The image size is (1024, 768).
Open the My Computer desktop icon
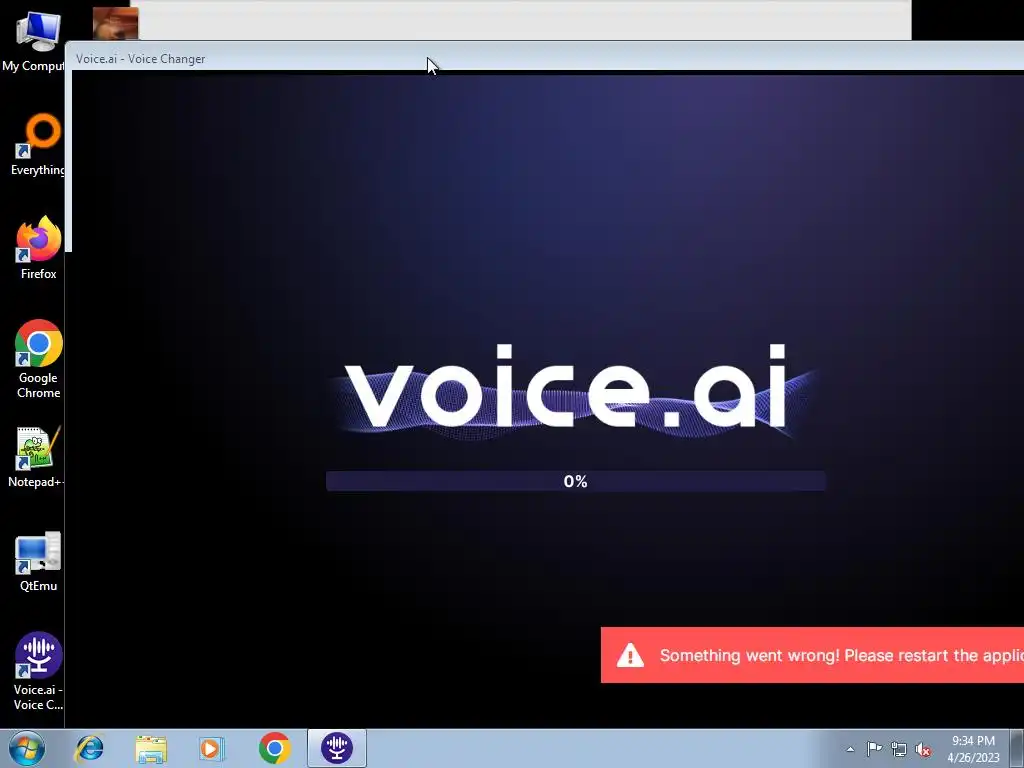[x=37, y=40]
